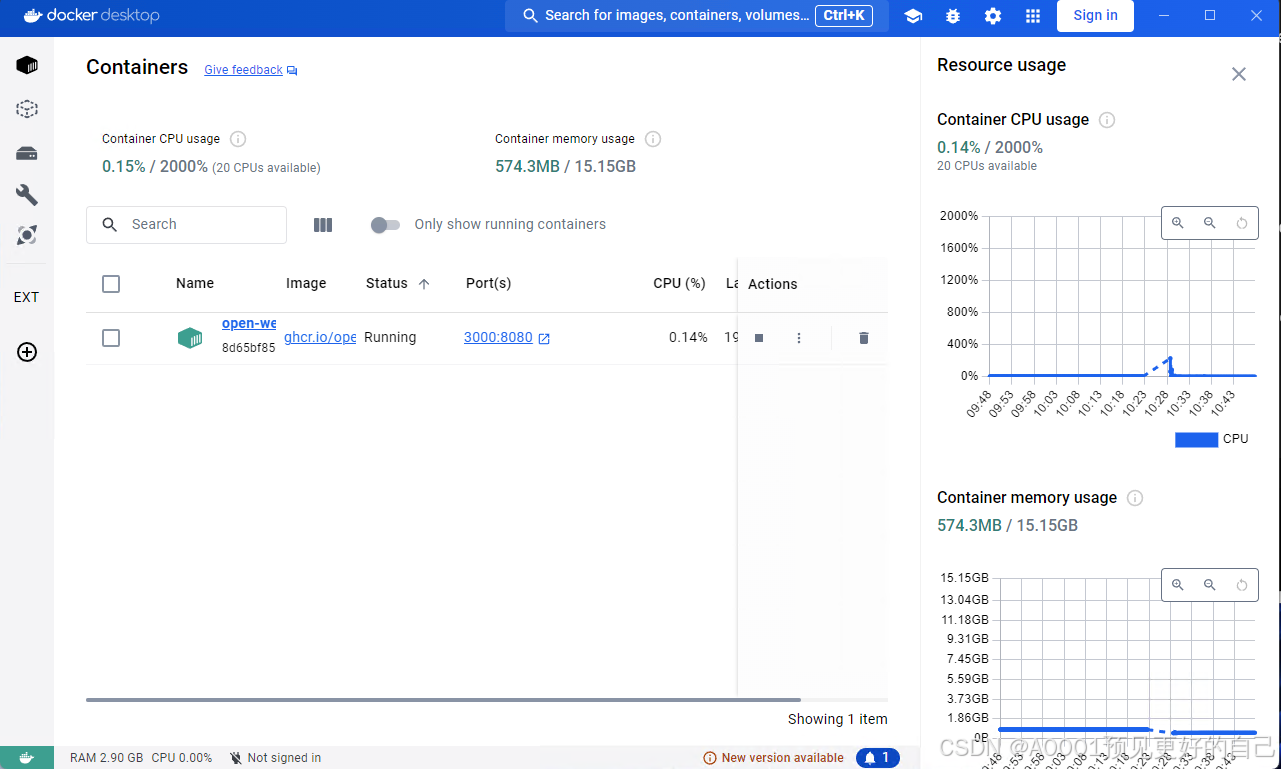Reset zoom on the CPU usage chart
Image resolution: width=1281 pixels, height=769 pixels.
coord(1242,222)
